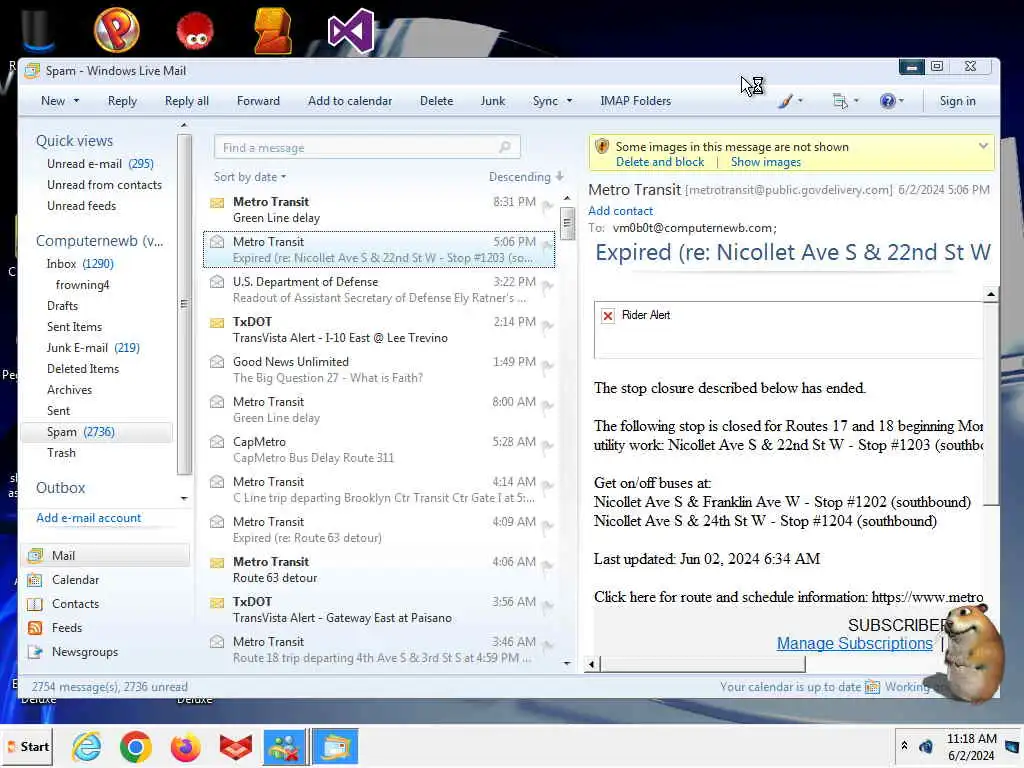Image resolution: width=1024 pixels, height=768 pixels.
Task: Open Internet Explorer from taskbar
Action: click(87, 747)
